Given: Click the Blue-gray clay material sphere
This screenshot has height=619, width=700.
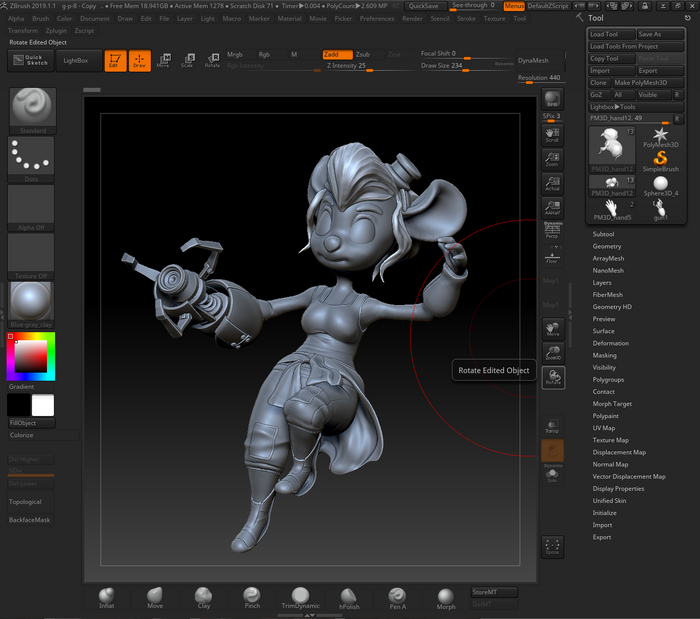Looking at the screenshot, I should point(33,301).
